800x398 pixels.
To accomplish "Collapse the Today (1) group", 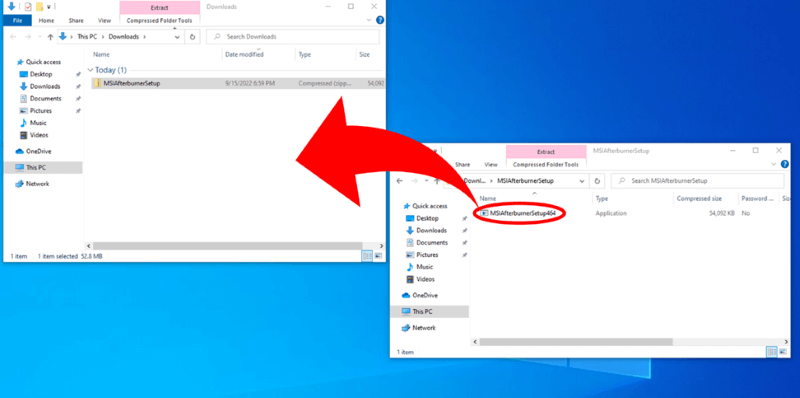I will pyautogui.click(x=91, y=70).
